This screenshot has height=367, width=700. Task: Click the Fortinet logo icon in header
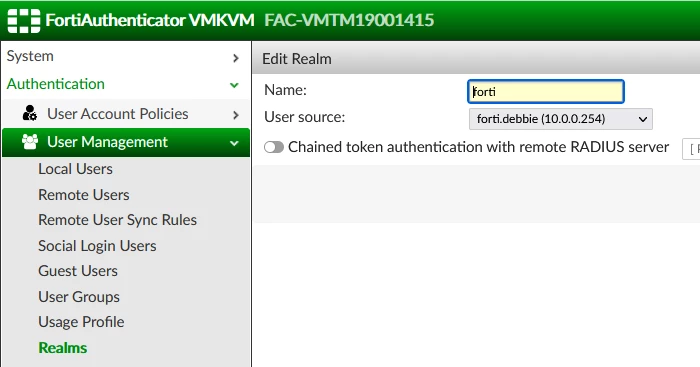tap(24, 21)
